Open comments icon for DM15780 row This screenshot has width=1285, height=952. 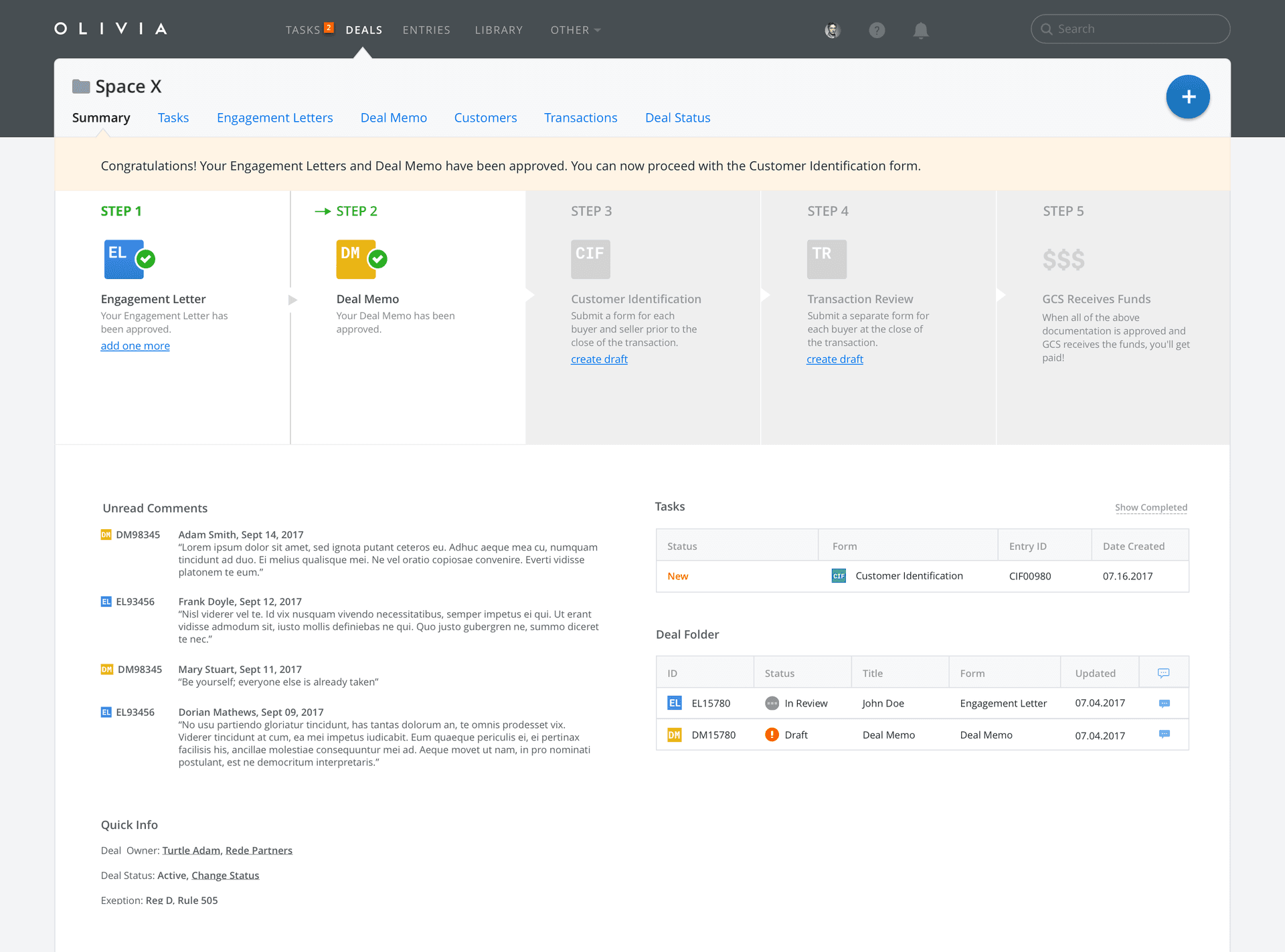click(x=1165, y=734)
